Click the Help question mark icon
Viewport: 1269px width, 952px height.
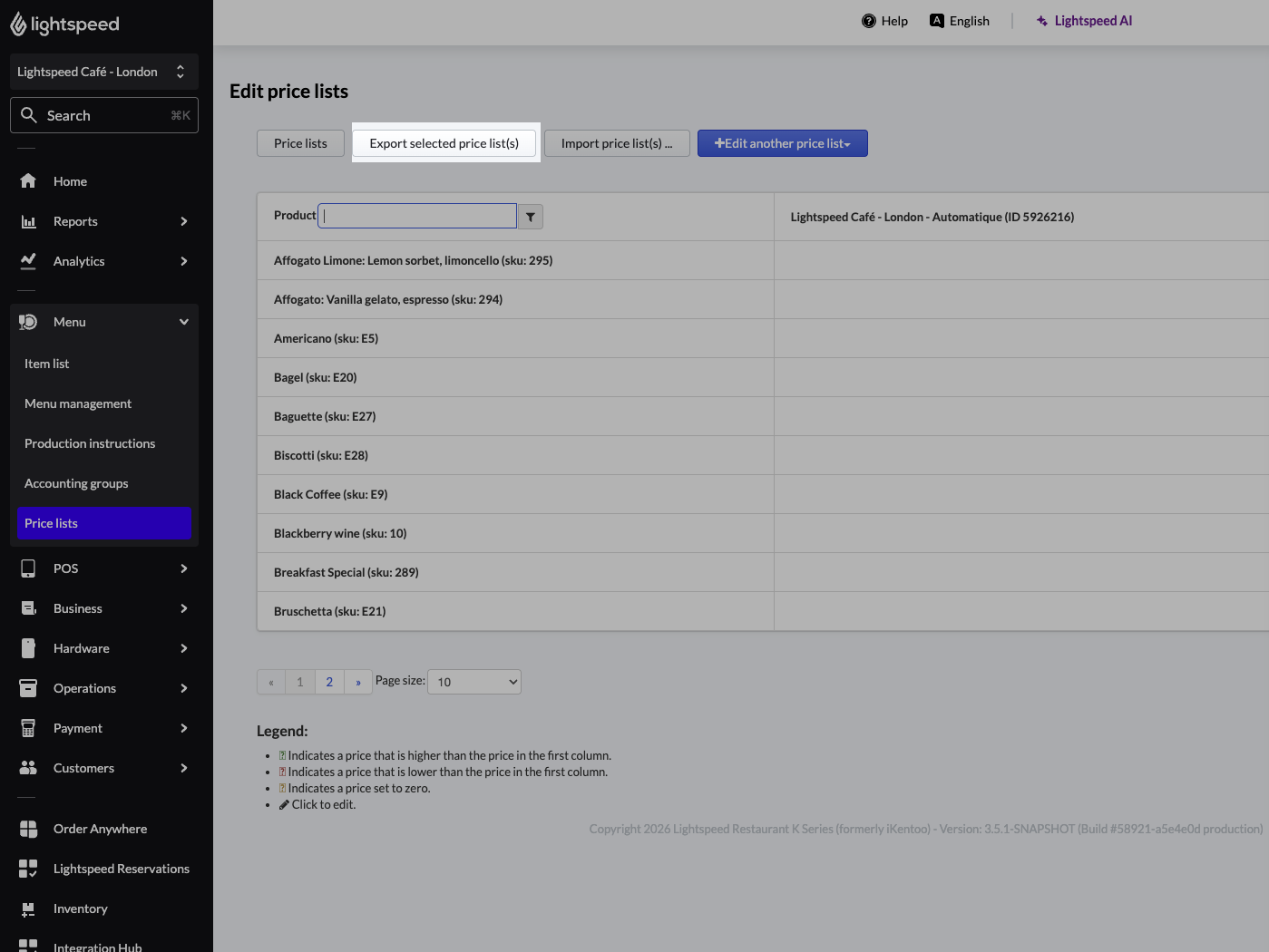tap(869, 21)
